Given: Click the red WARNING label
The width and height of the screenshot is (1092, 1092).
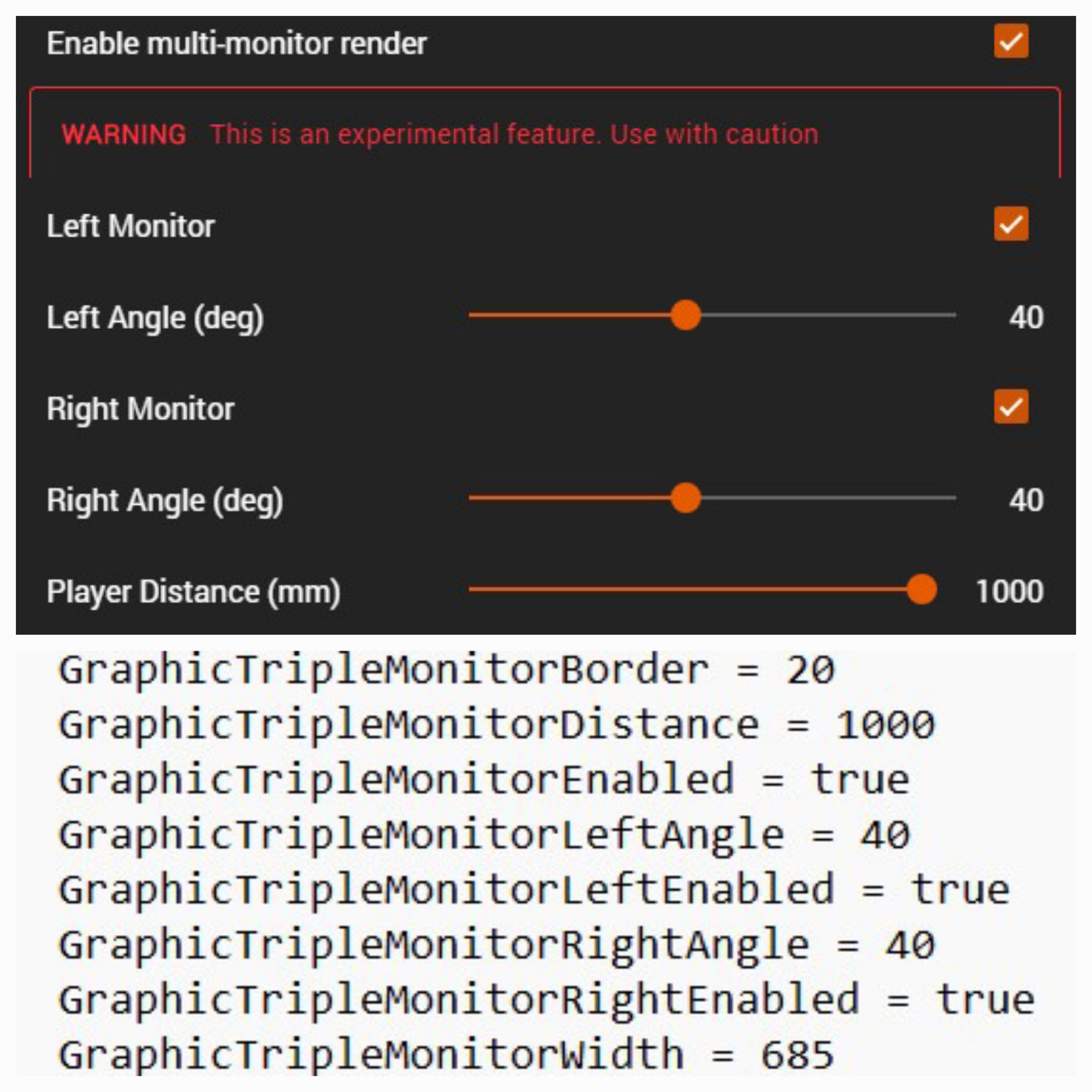Looking at the screenshot, I should [x=124, y=135].
